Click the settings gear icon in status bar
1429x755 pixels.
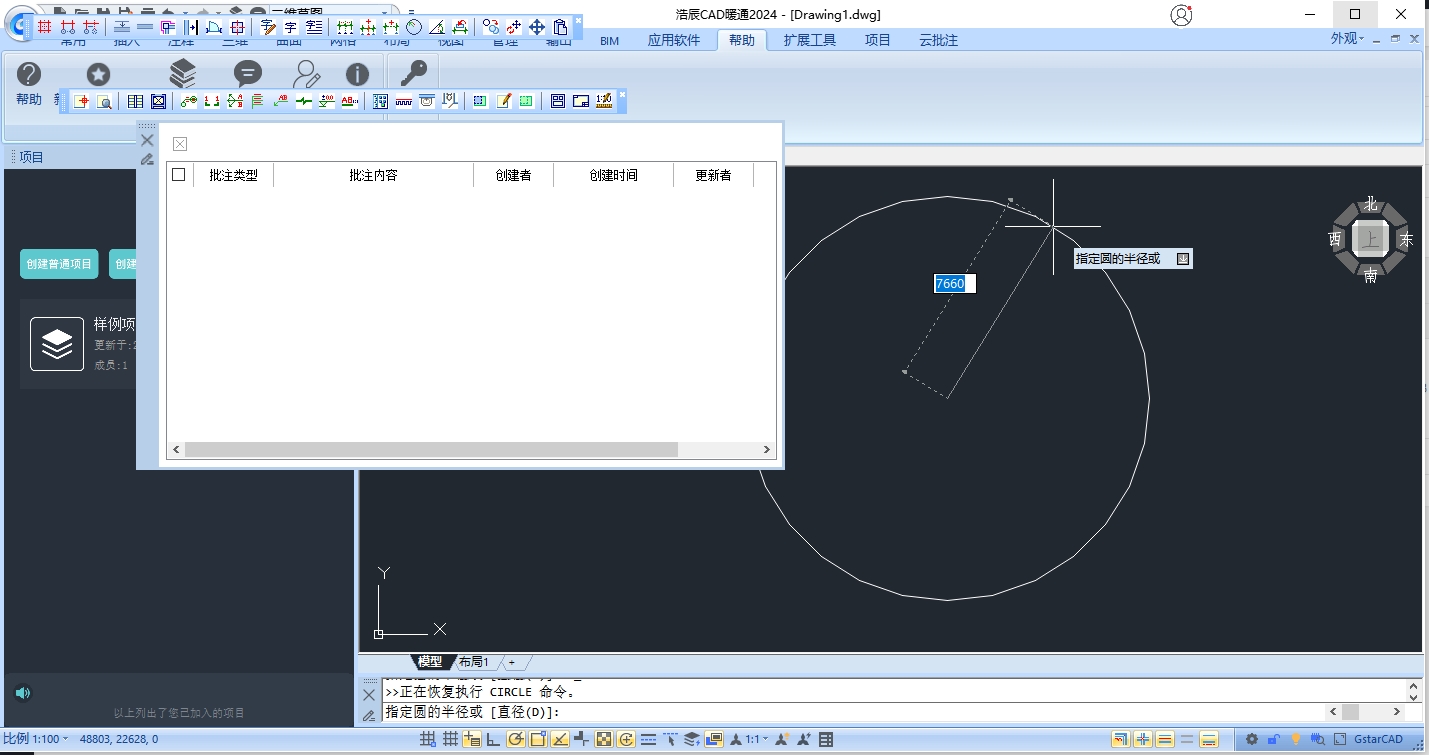1251,740
